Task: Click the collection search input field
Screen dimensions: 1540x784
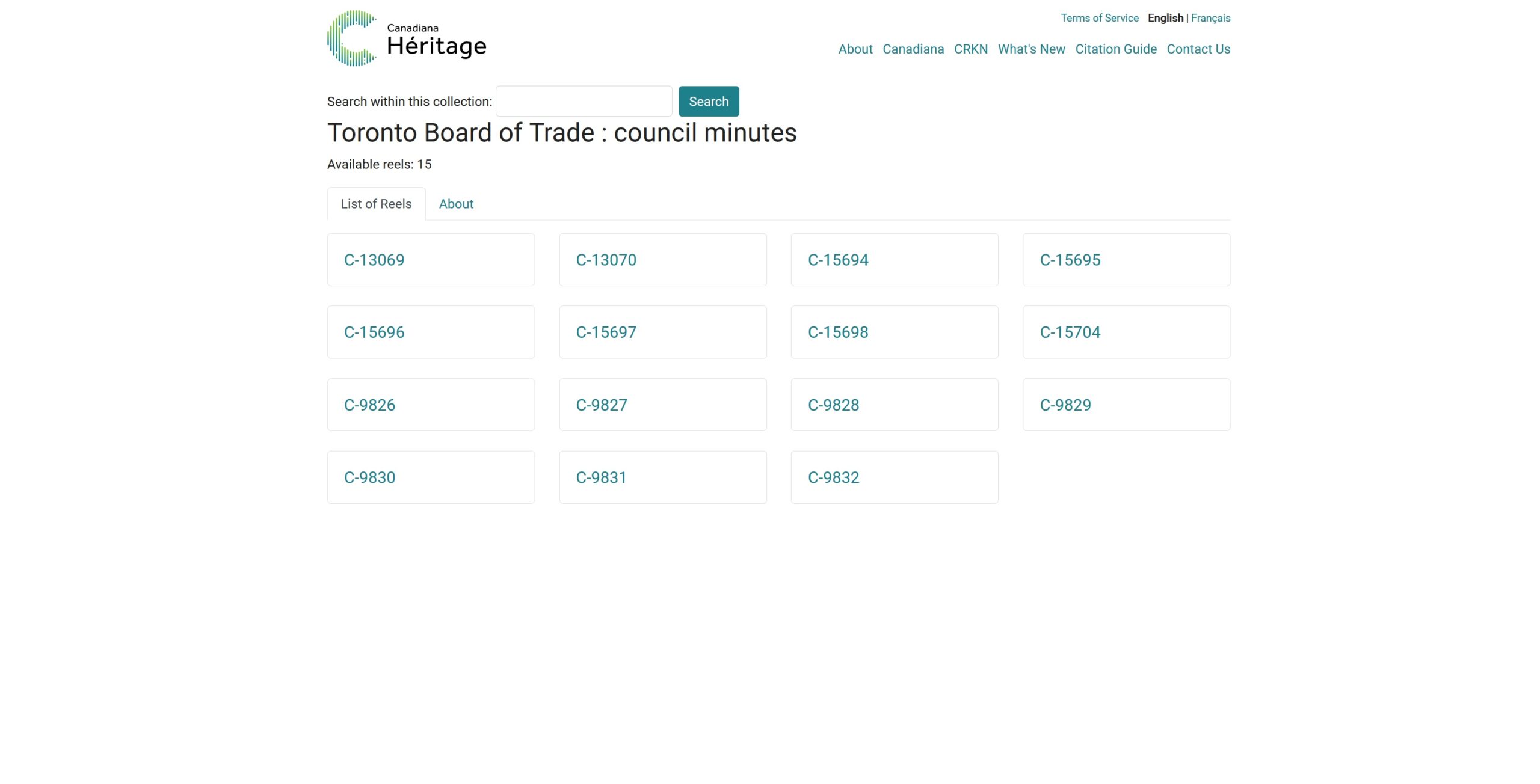Action: pyautogui.click(x=584, y=102)
